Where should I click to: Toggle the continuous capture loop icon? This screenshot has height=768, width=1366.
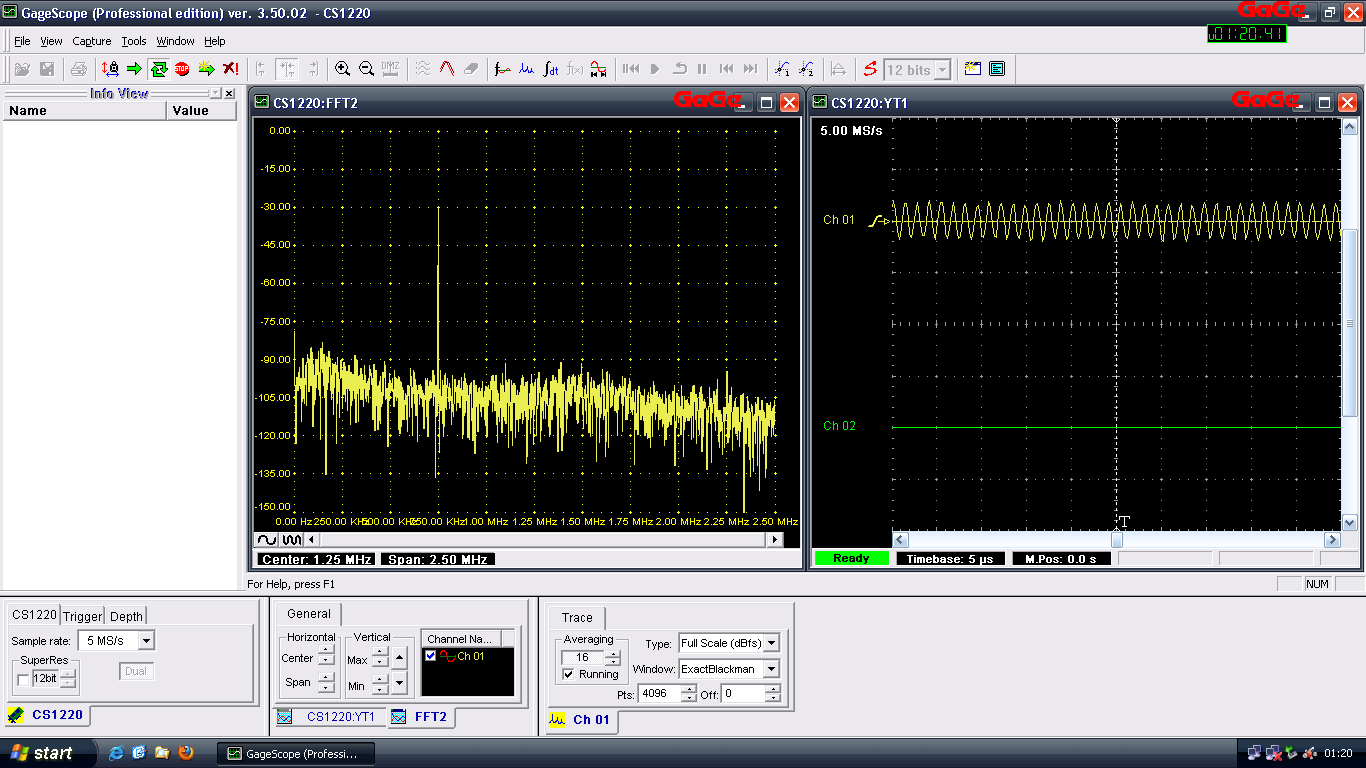(x=158, y=69)
